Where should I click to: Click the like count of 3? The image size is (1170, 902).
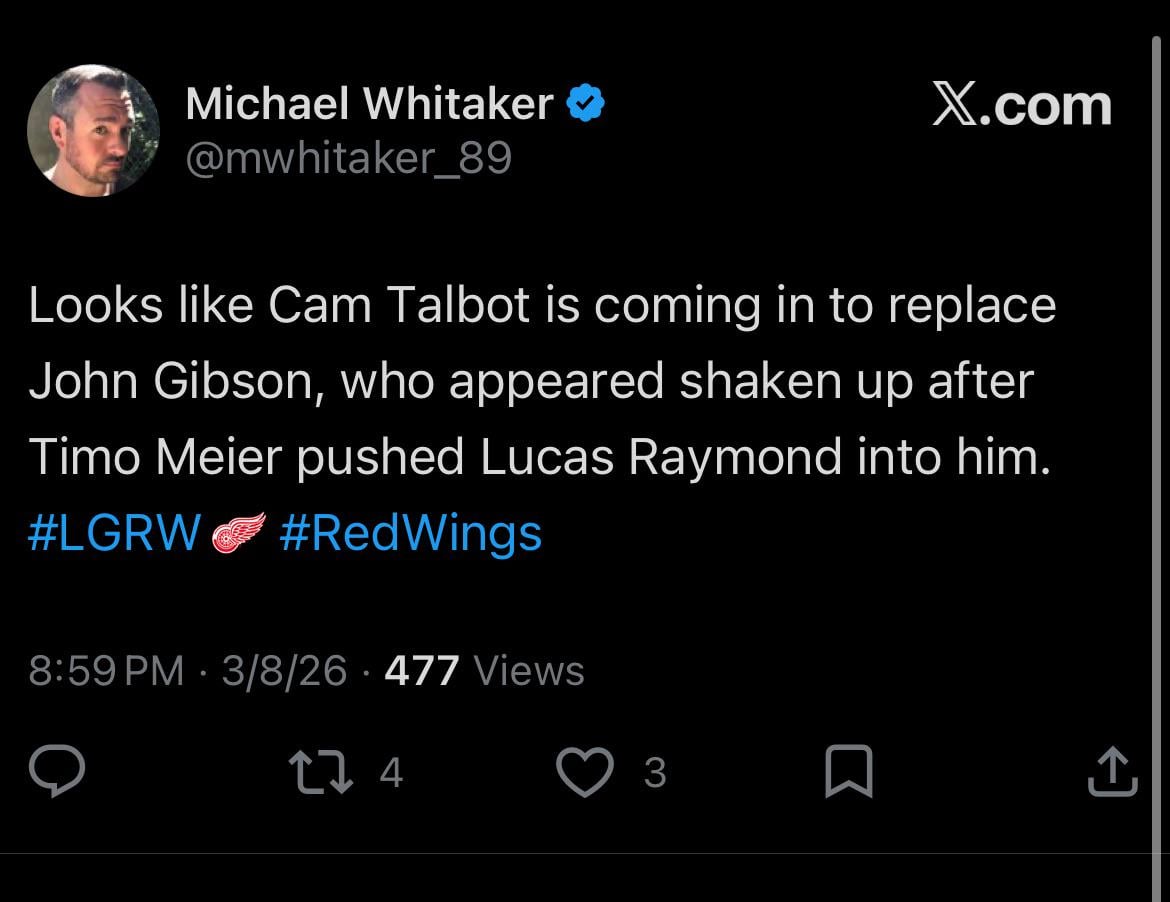[655, 773]
